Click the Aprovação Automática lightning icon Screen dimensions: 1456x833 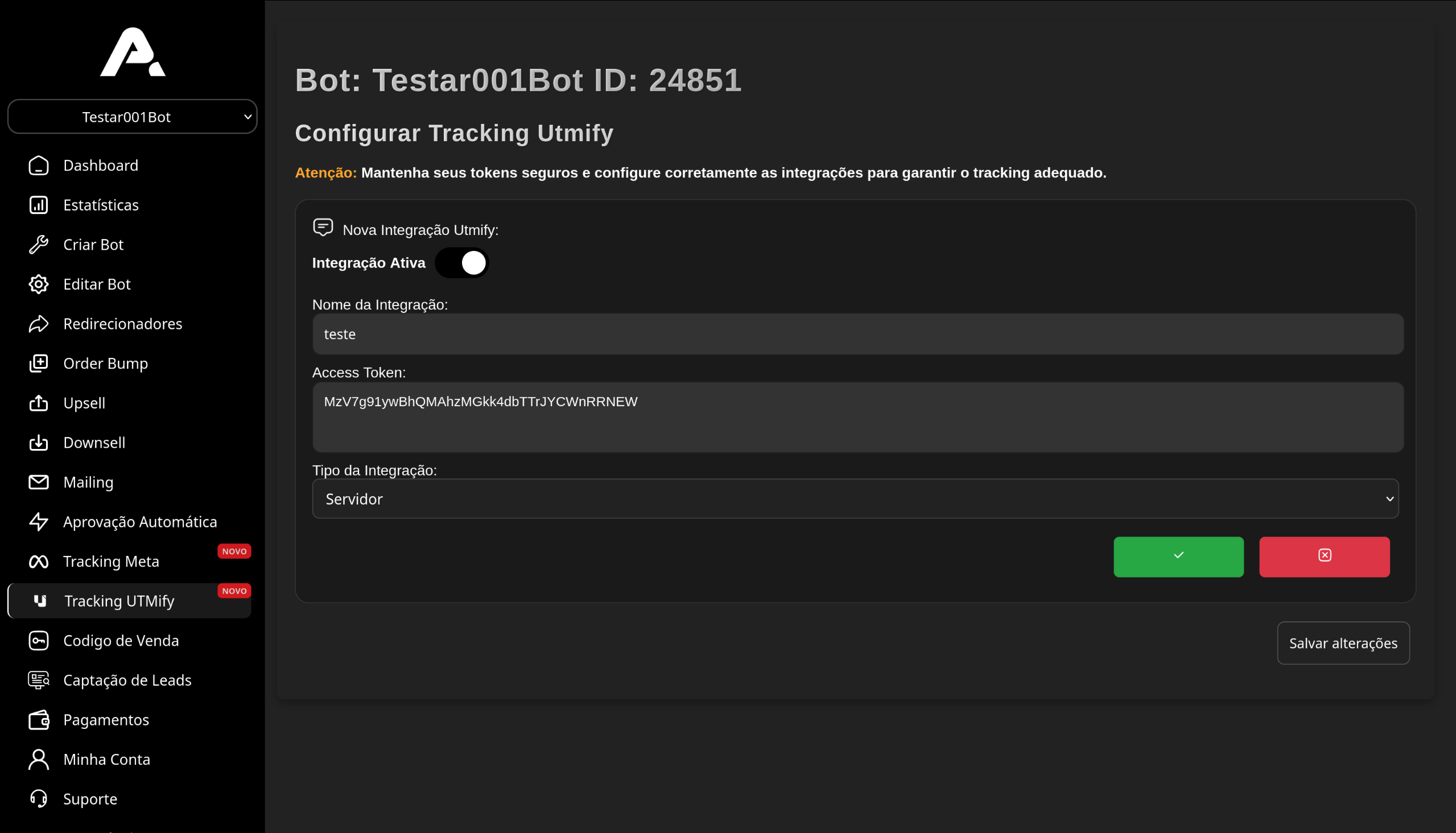coord(38,522)
